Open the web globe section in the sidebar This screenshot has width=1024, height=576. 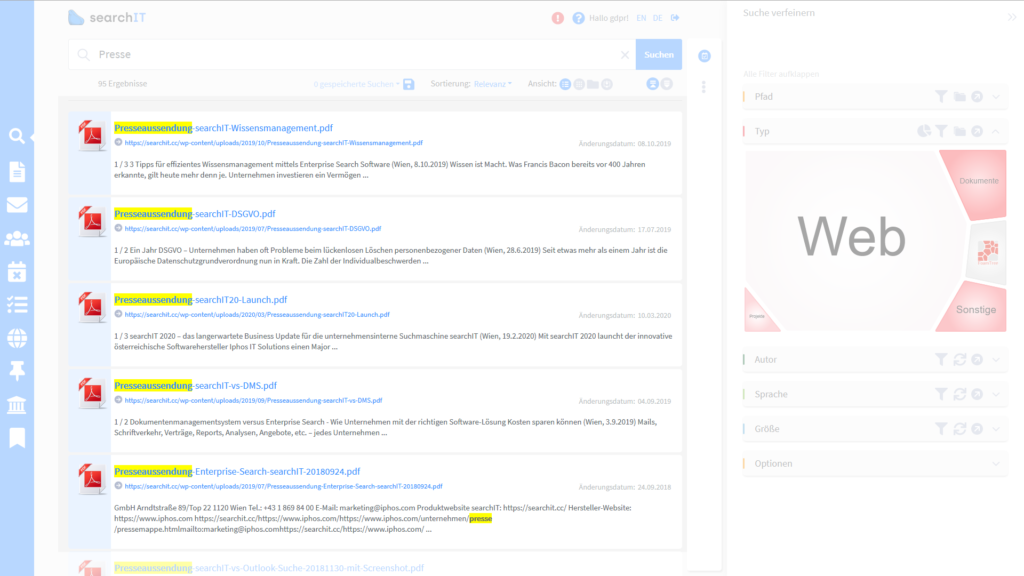click(17, 338)
